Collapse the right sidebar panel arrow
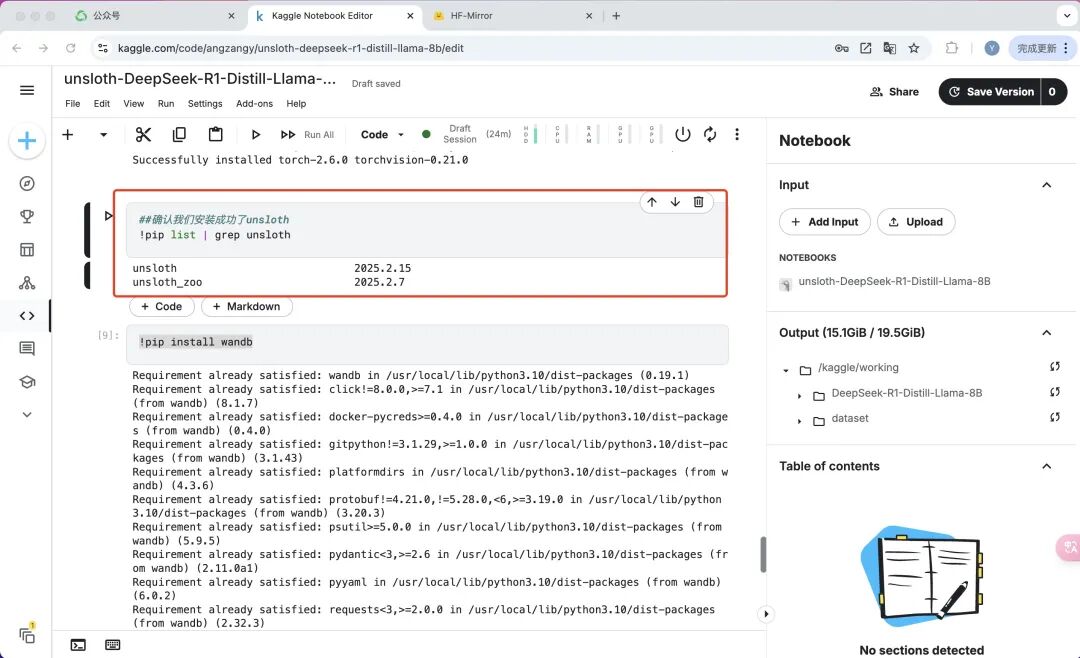This screenshot has width=1080, height=658. [x=766, y=614]
